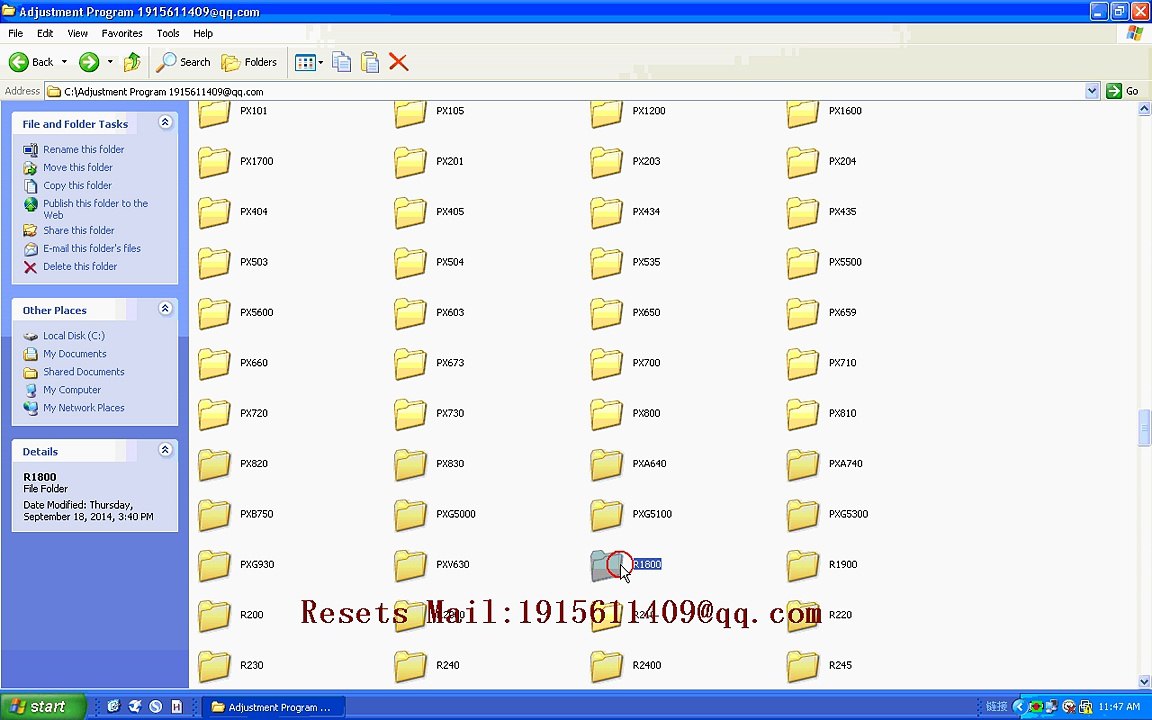Image resolution: width=1152 pixels, height=720 pixels.
Task: Collapse the File and Folder Tasks panel
Action: click(165, 123)
